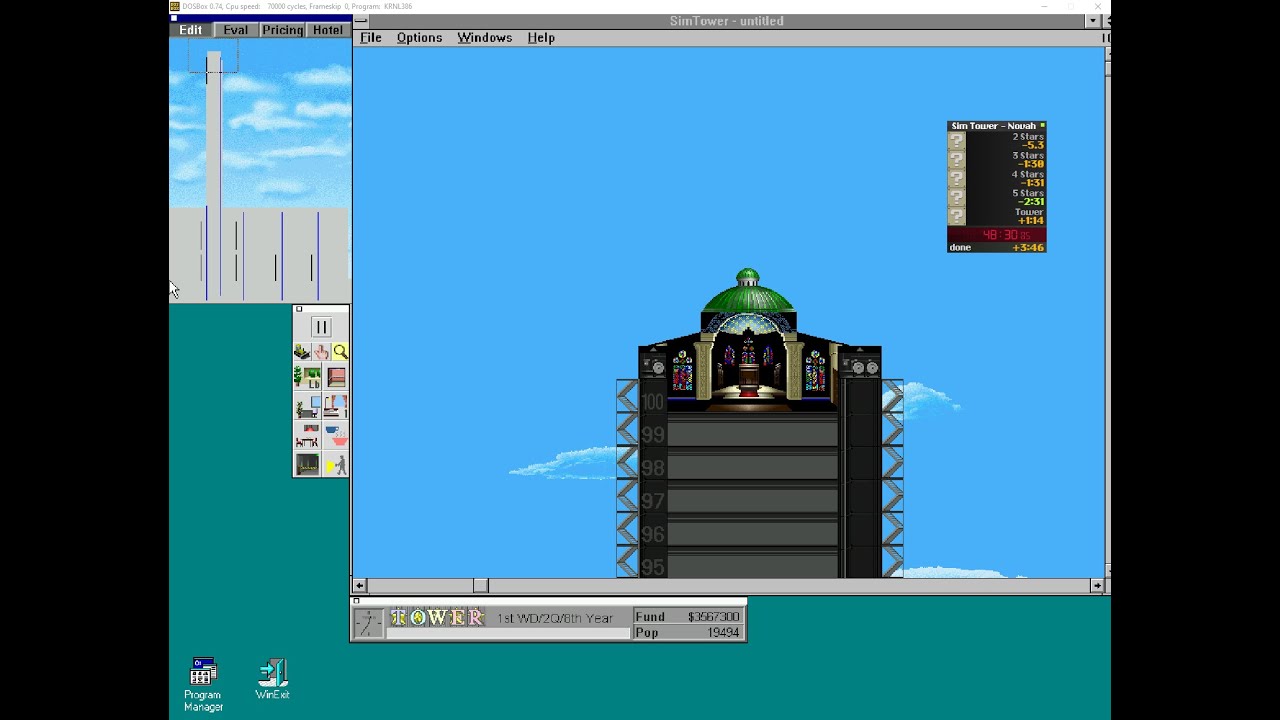The height and width of the screenshot is (720, 1280).
Task: Click the 5 Stars split in timer
Action: (x=1027, y=197)
